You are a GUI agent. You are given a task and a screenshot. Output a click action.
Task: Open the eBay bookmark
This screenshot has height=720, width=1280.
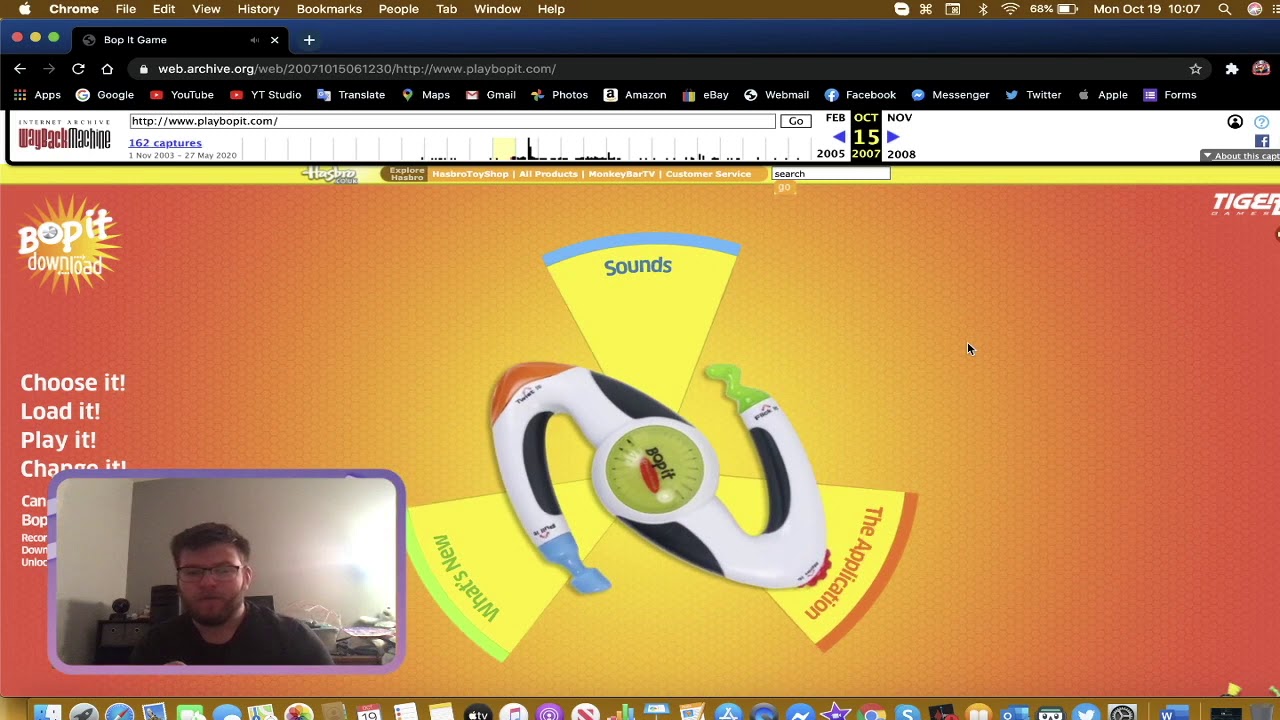pos(705,95)
